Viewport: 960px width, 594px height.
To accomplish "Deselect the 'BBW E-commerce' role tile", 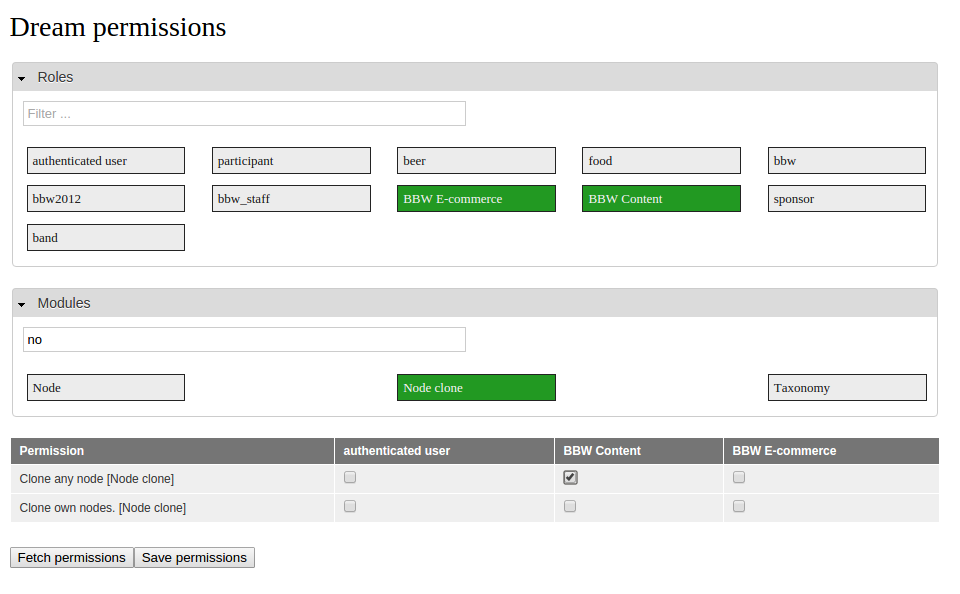I will pos(476,199).
